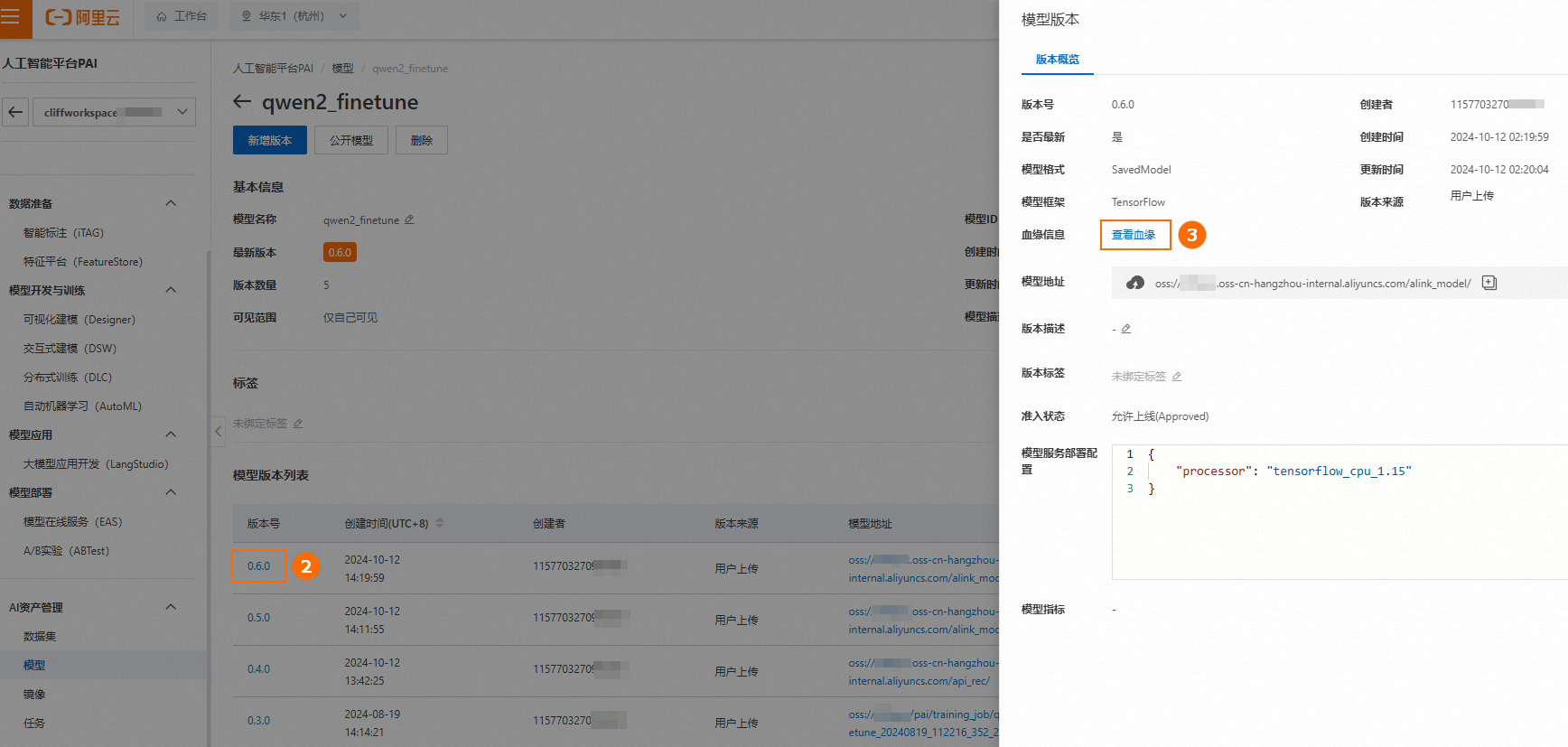Open A/B实验 (ABTest) in the sidebar
The height and width of the screenshot is (747, 1568).
66,551
